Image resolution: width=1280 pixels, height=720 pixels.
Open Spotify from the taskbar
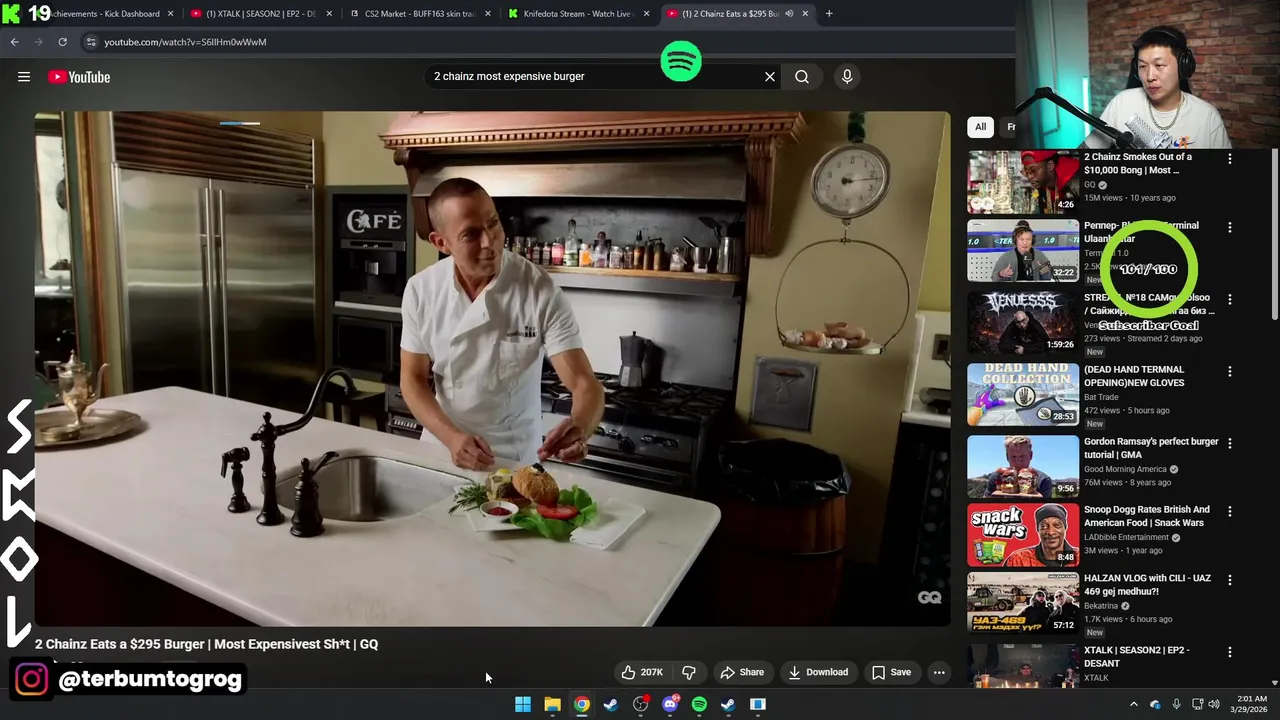pos(699,704)
